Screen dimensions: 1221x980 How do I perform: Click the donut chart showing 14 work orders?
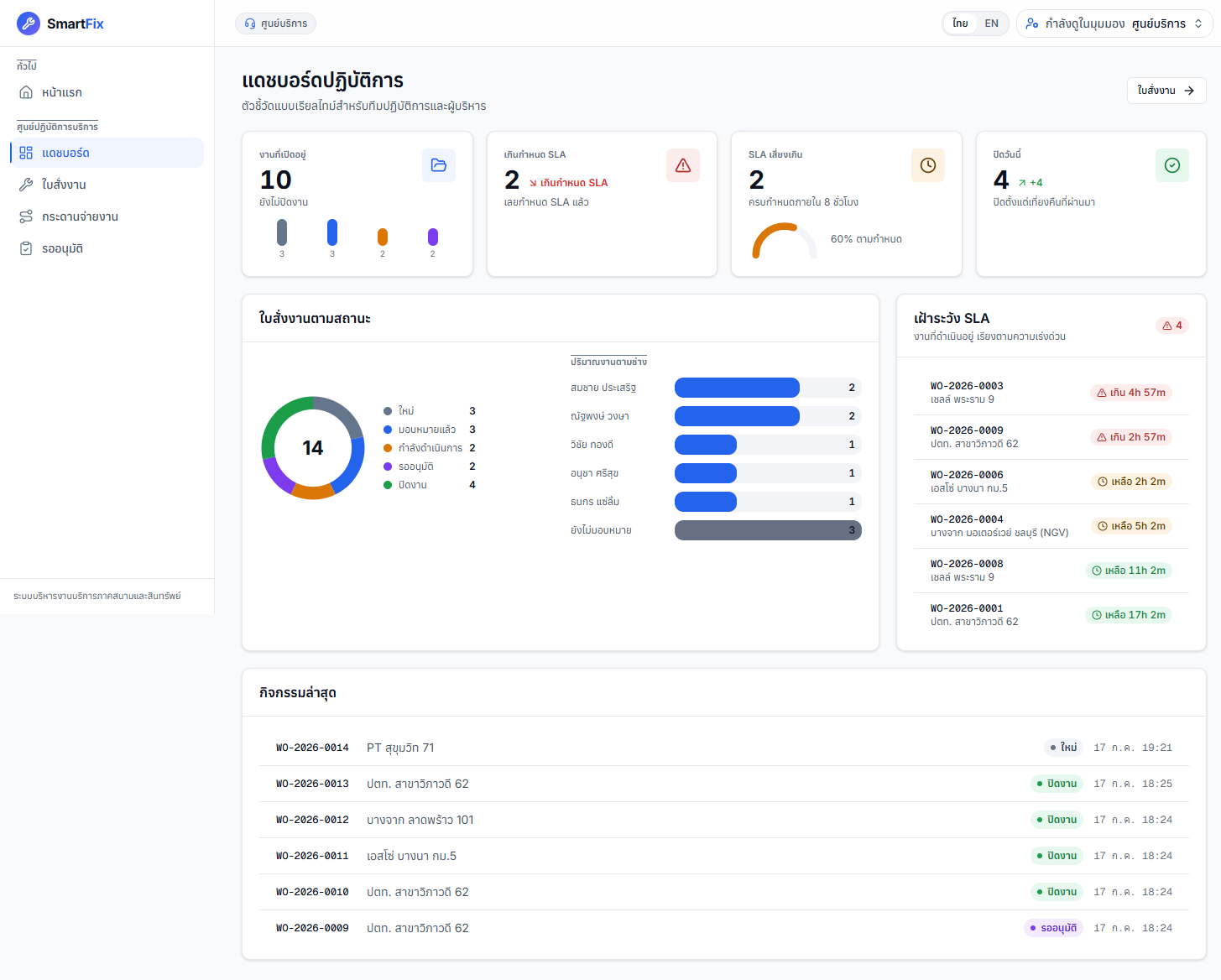[x=313, y=448]
